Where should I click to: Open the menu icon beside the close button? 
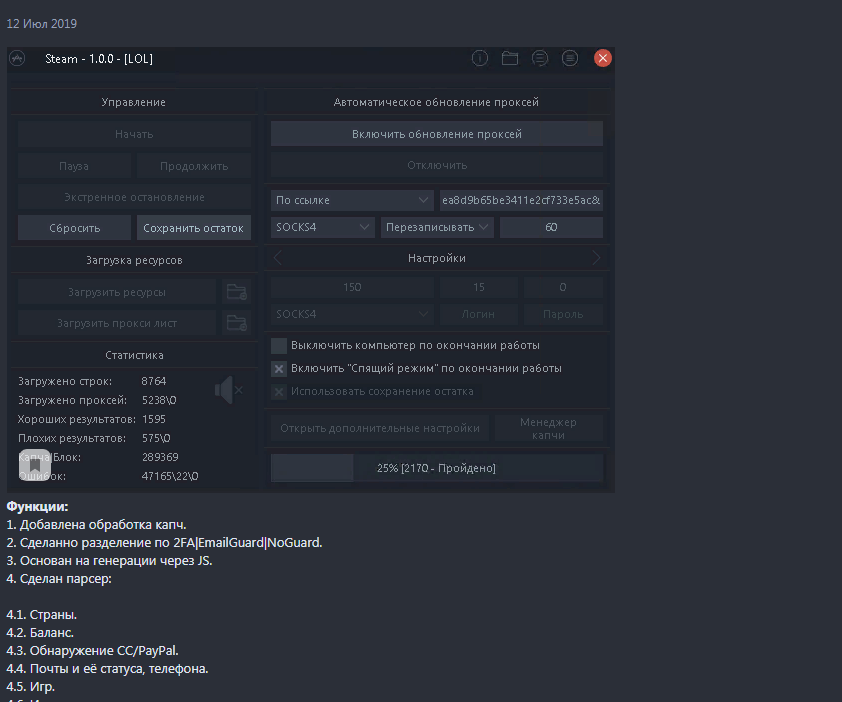point(570,58)
